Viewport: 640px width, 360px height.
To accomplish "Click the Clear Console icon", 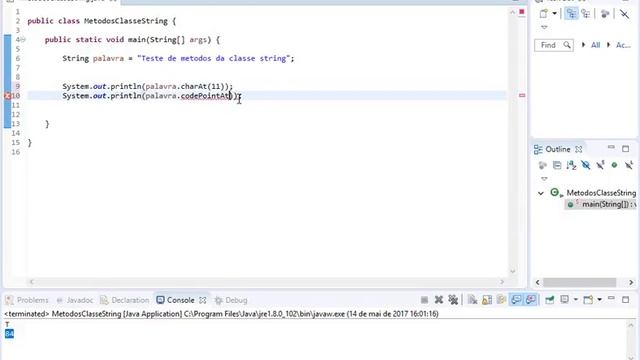I will (473, 300).
